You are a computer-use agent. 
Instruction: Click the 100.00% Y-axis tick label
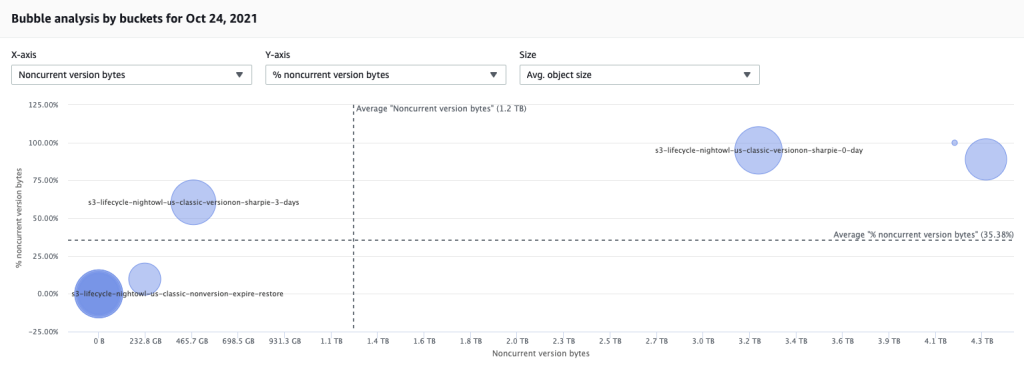(44, 142)
